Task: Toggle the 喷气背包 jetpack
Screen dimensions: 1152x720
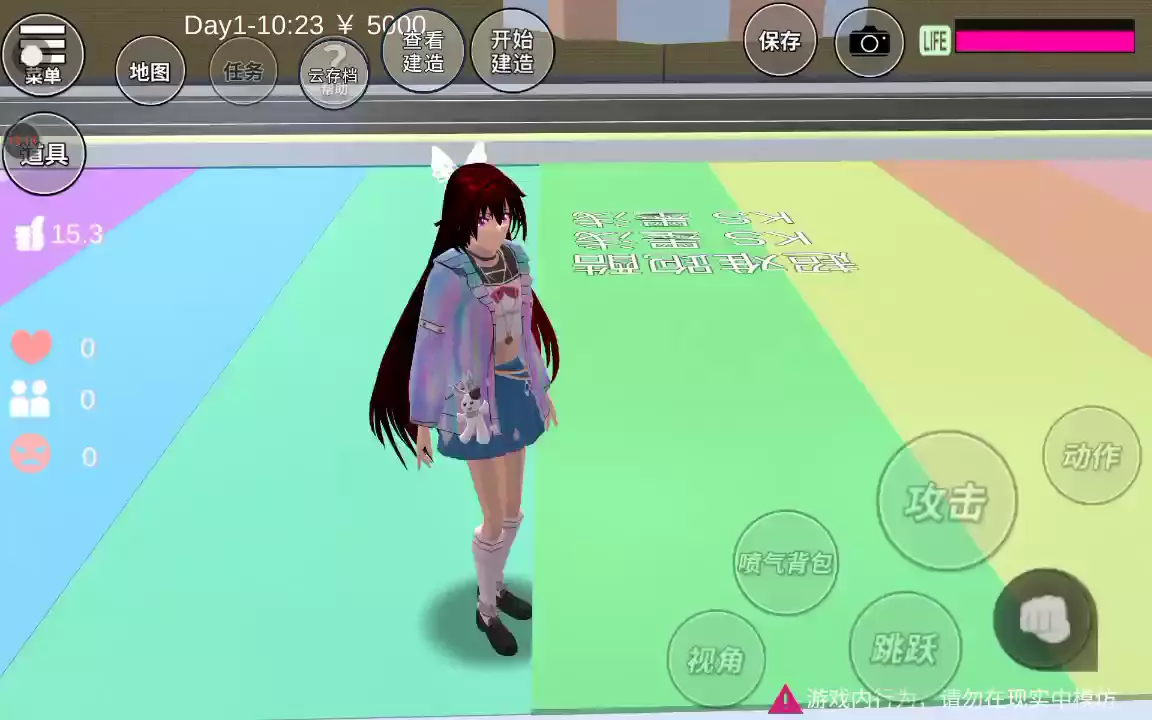Action: point(785,563)
